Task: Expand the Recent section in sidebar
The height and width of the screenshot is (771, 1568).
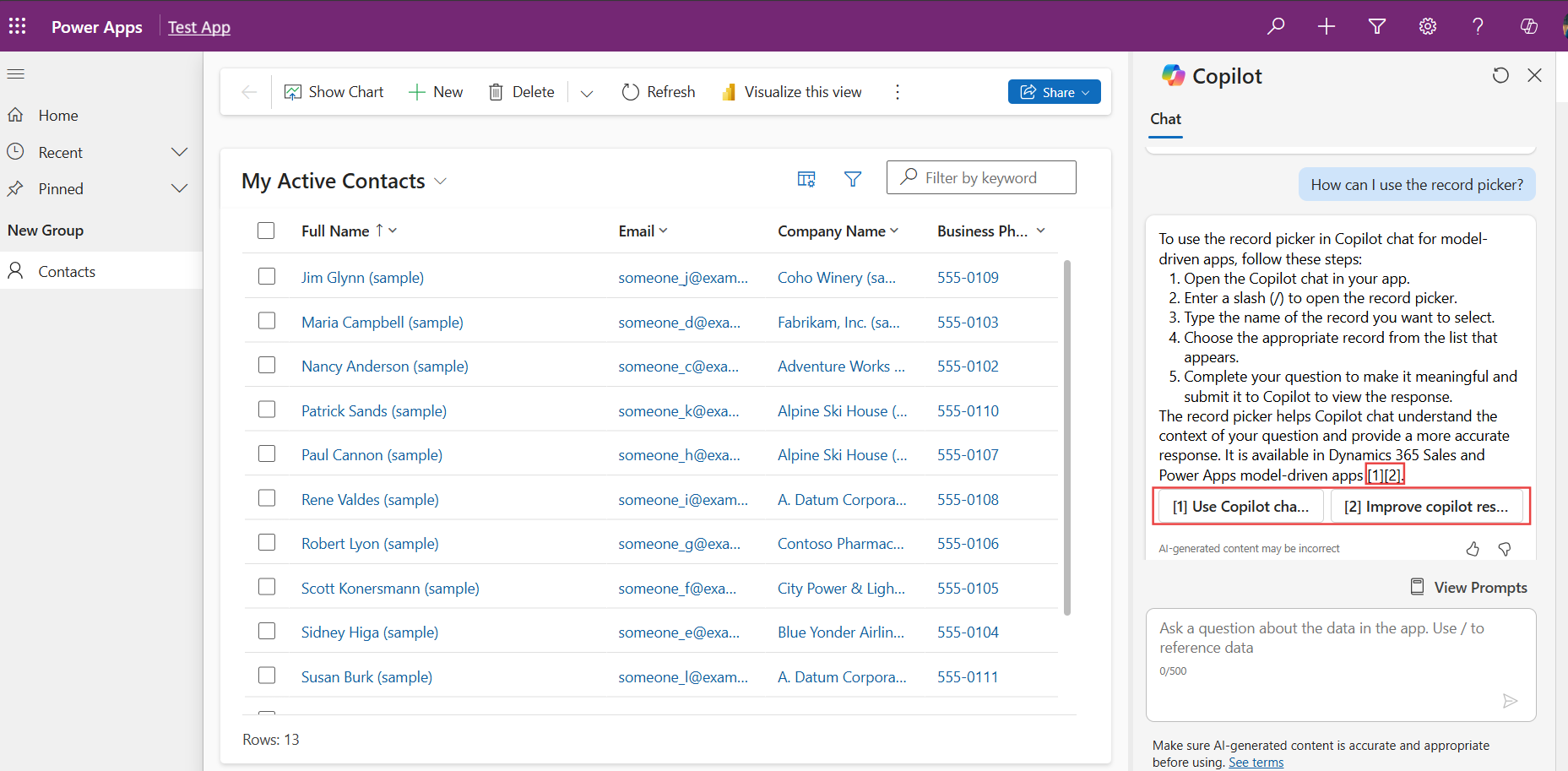Action: (179, 152)
